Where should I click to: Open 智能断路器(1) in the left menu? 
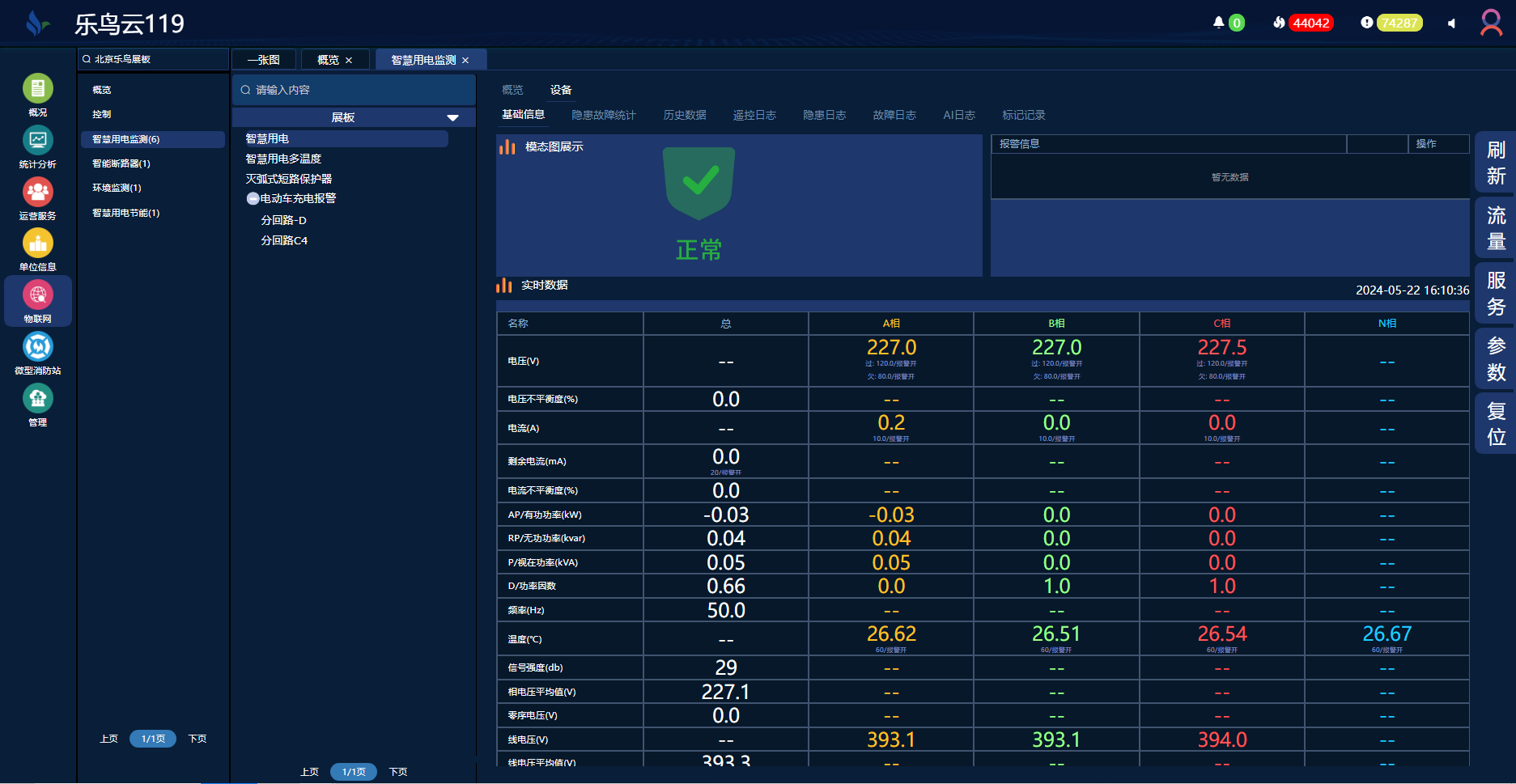tap(121, 163)
